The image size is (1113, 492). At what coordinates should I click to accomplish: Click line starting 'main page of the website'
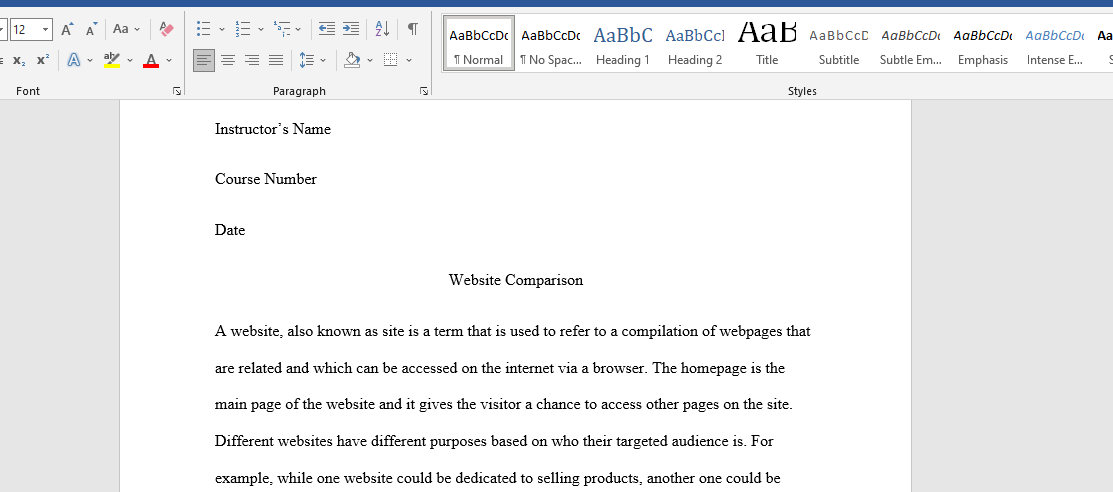504,405
